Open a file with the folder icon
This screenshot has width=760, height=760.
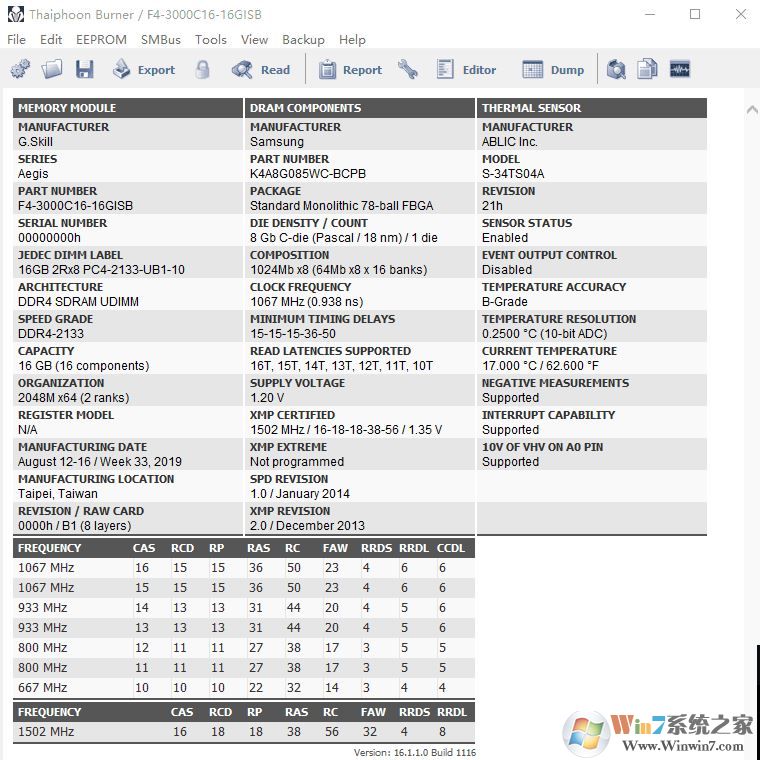(52, 69)
